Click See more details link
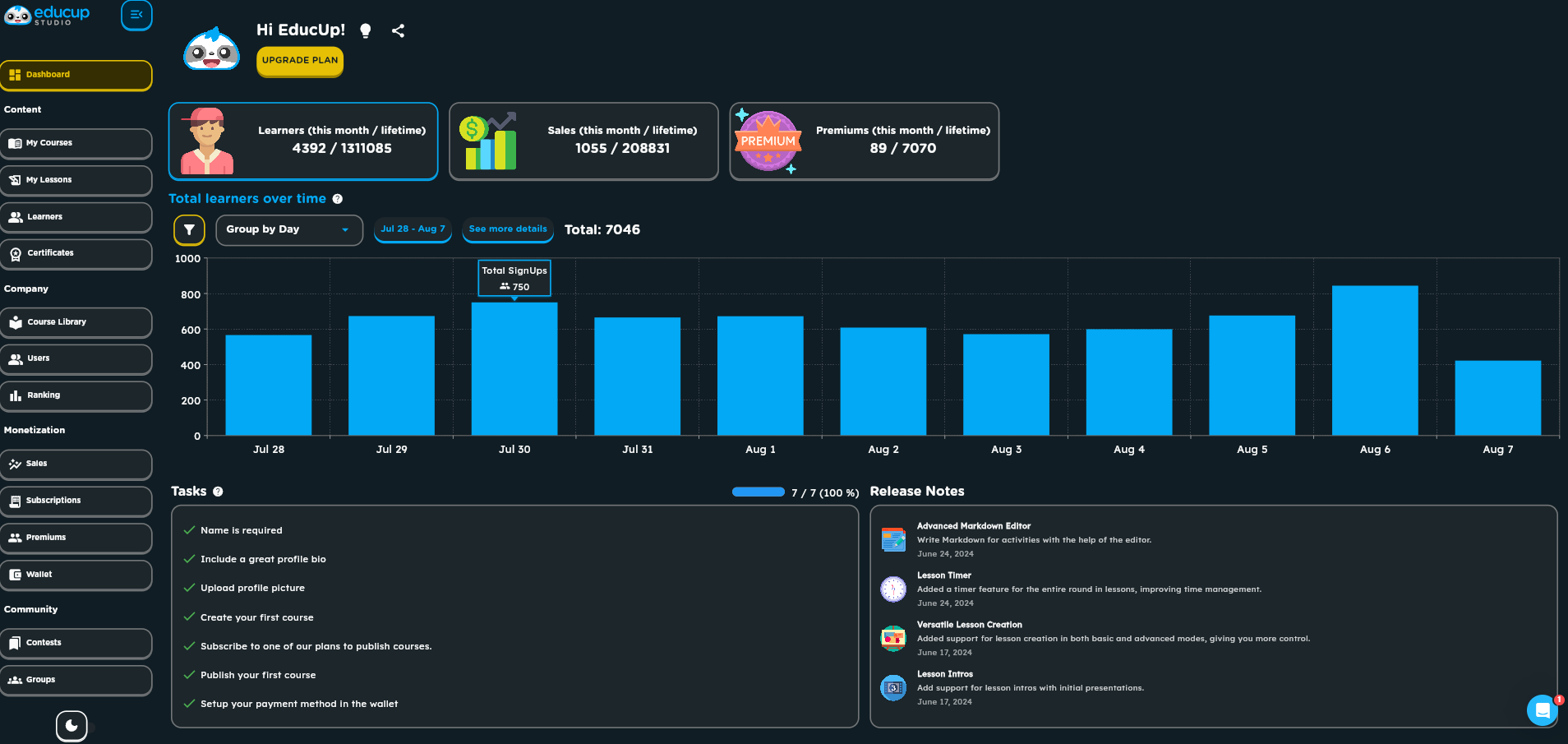Screen dimensions: 1568x744 click(508, 229)
